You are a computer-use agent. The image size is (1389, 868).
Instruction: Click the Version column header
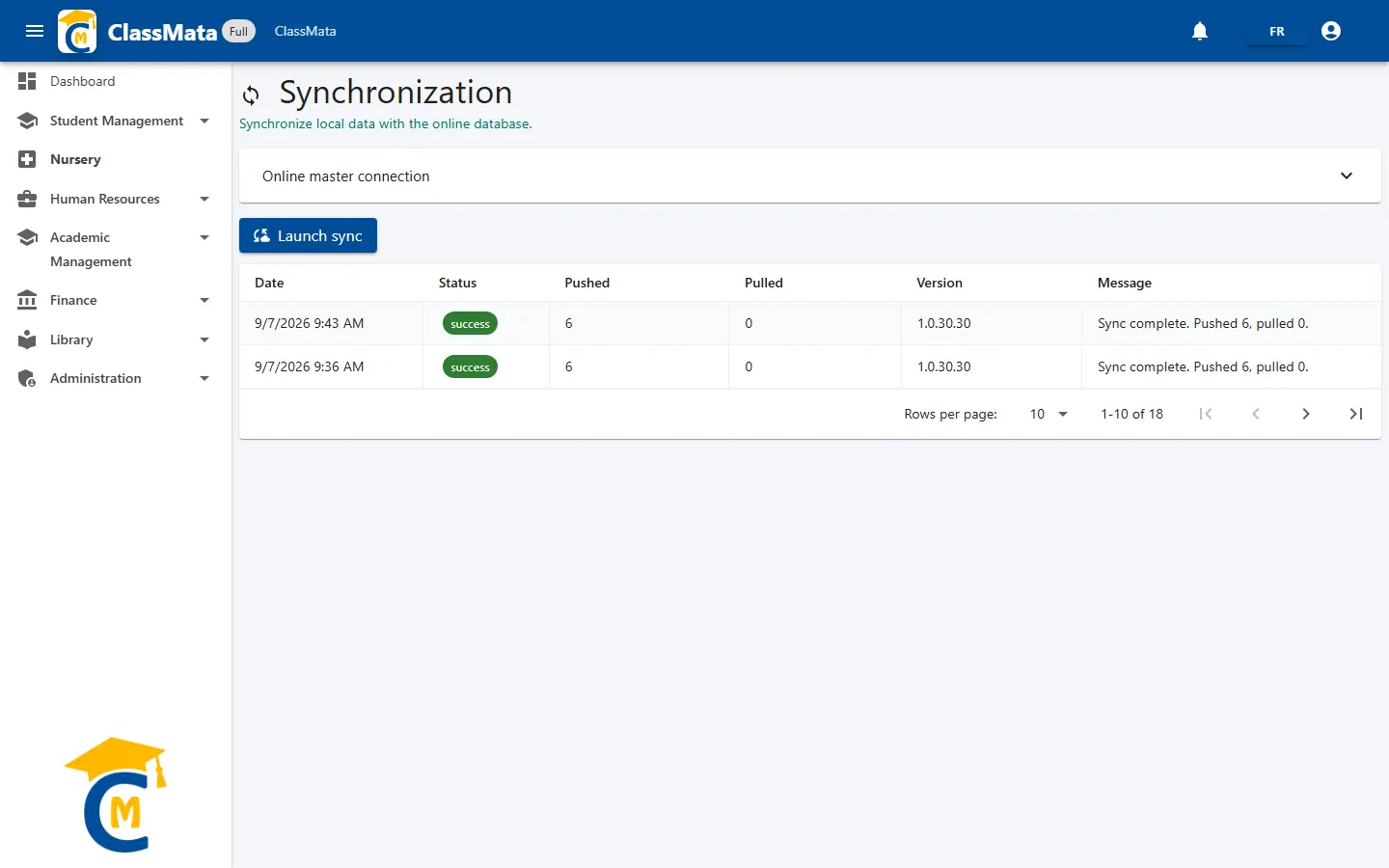click(940, 283)
